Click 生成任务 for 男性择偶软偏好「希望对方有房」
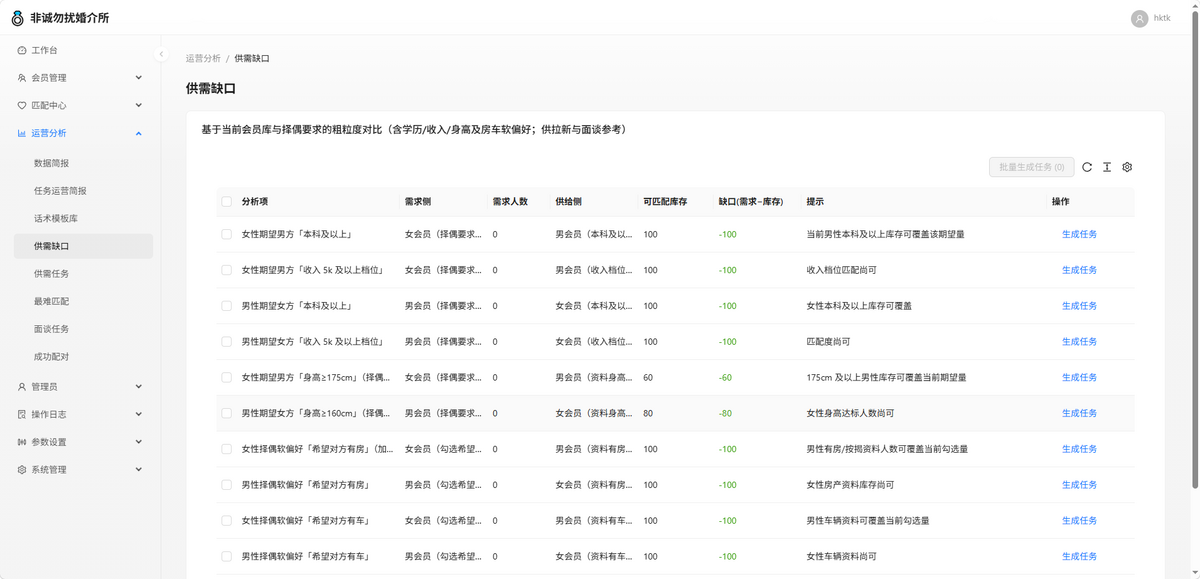 pyautogui.click(x=1079, y=485)
